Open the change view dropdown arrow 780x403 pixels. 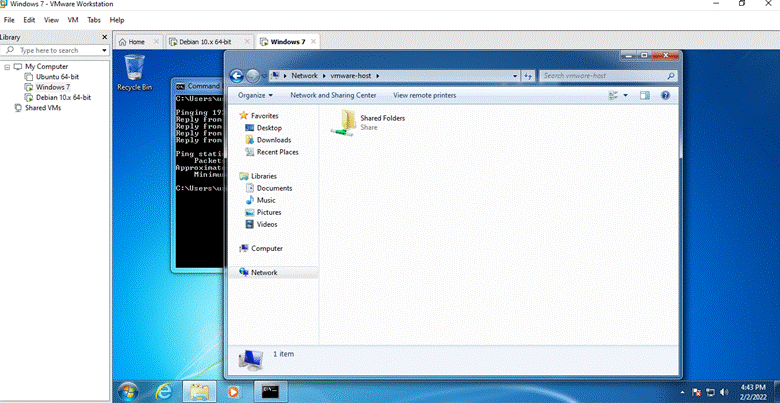coord(626,96)
